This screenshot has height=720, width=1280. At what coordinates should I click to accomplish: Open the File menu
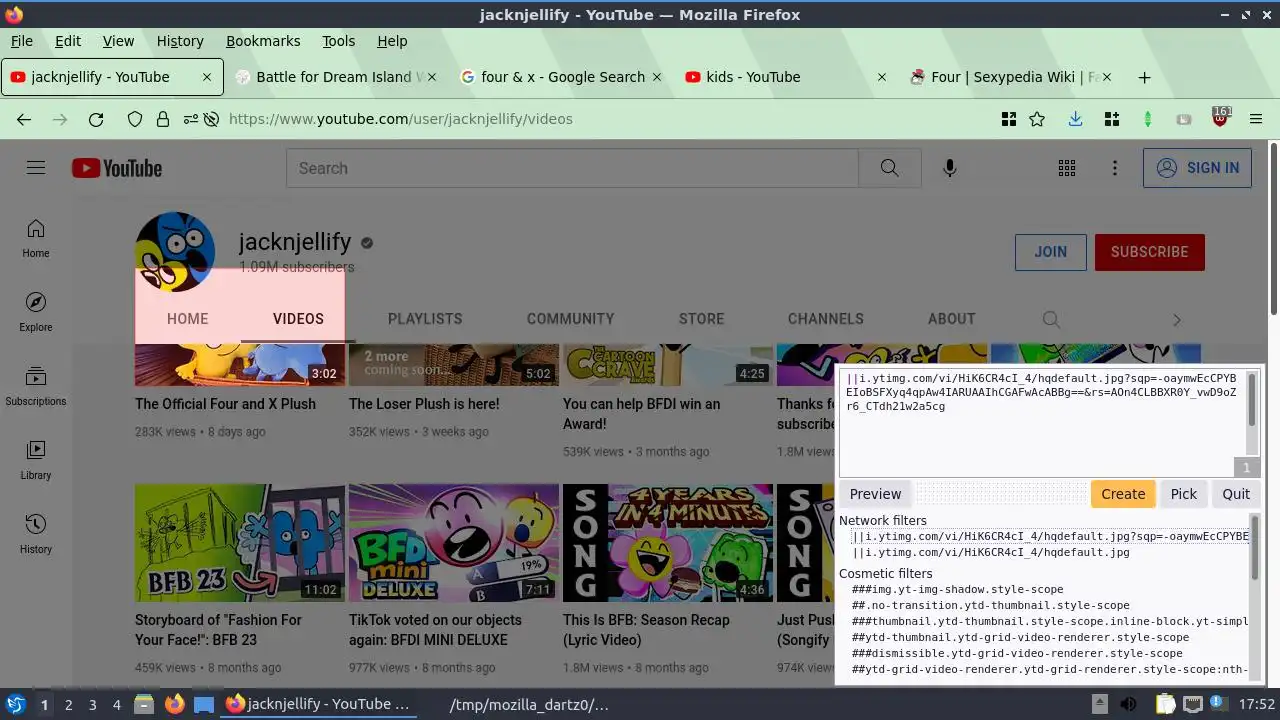click(x=22, y=41)
